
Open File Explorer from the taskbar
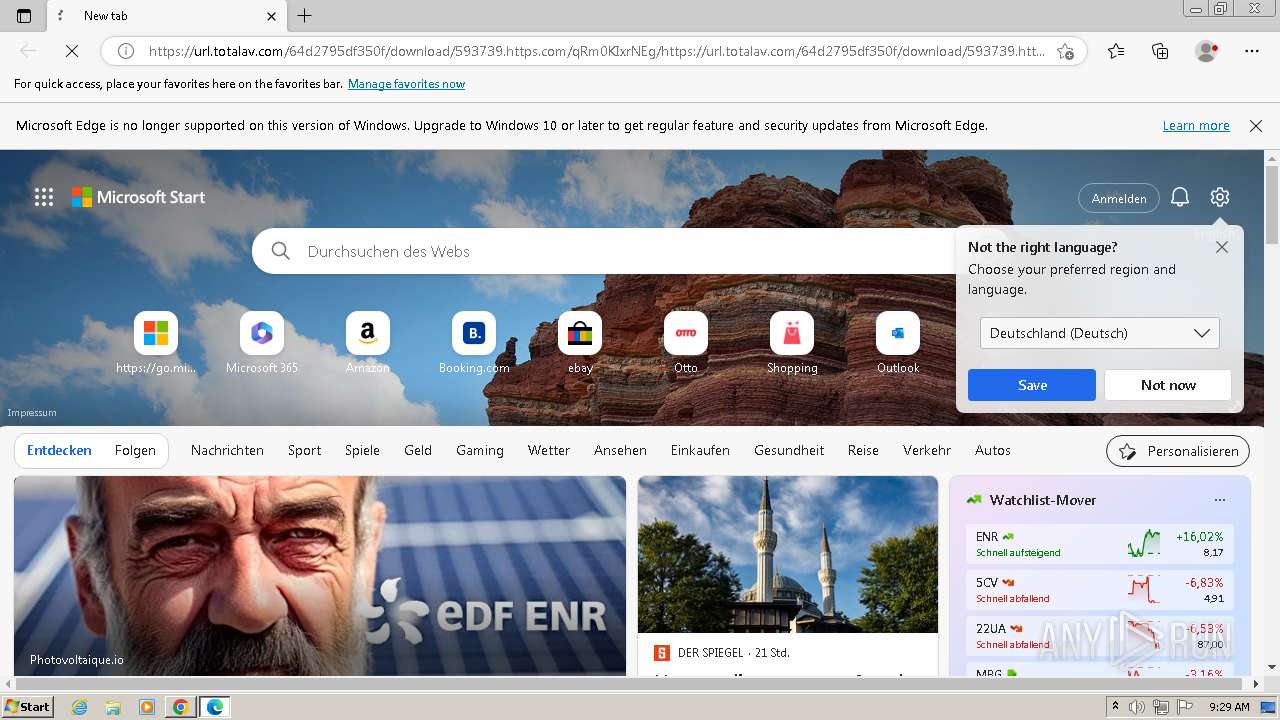click(x=113, y=707)
